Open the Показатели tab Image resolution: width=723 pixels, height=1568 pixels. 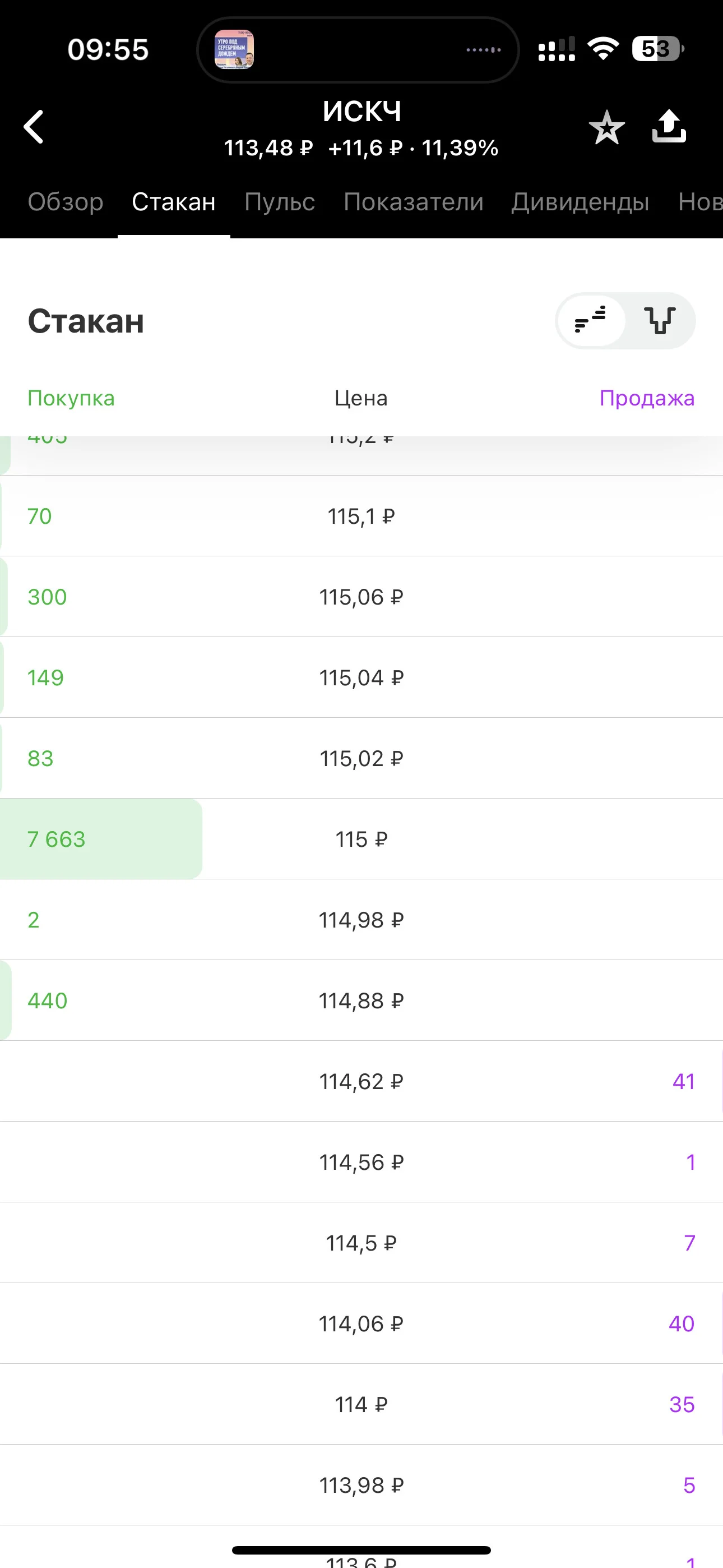[x=413, y=202]
